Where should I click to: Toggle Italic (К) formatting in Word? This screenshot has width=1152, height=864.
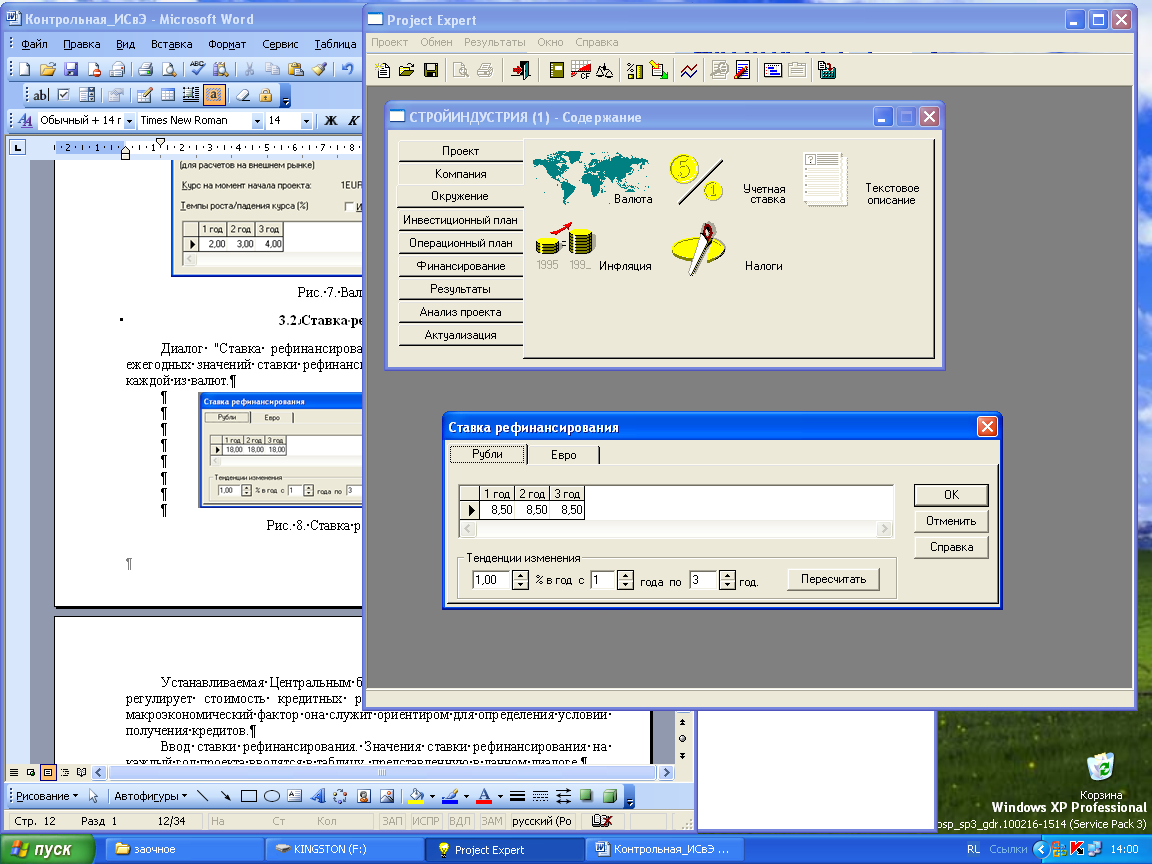tap(353, 120)
